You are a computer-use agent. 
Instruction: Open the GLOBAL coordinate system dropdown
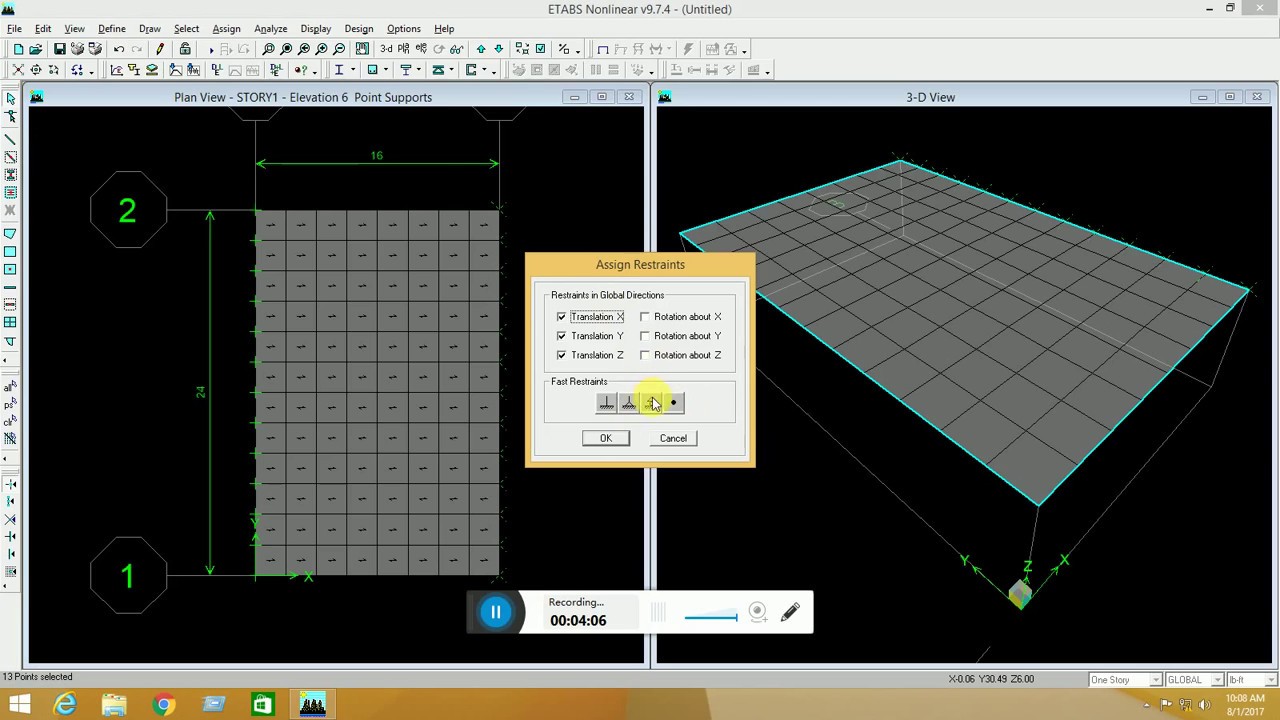click(x=1219, y=680)
